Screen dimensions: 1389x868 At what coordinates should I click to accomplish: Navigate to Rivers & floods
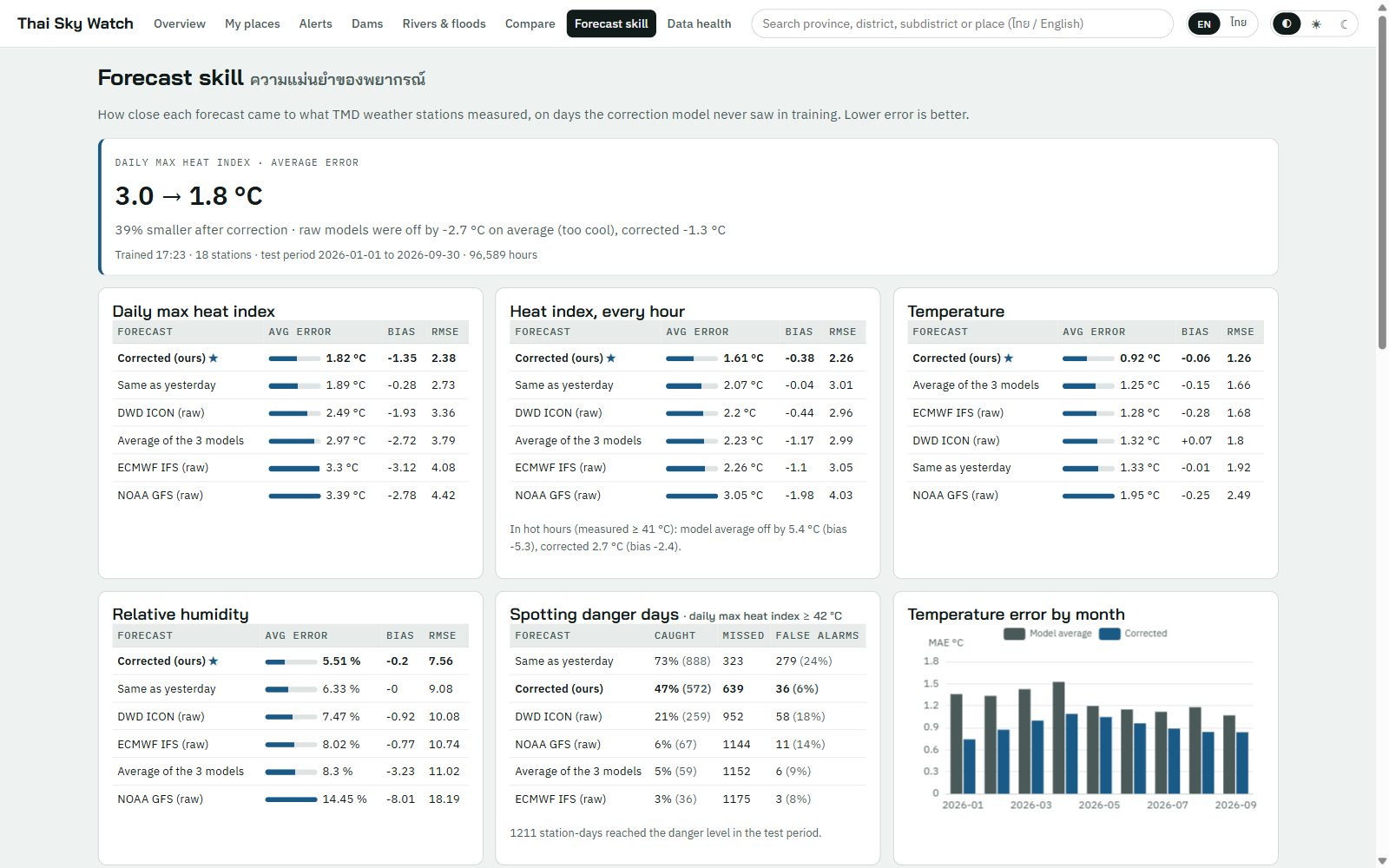(x=444, y=23)
